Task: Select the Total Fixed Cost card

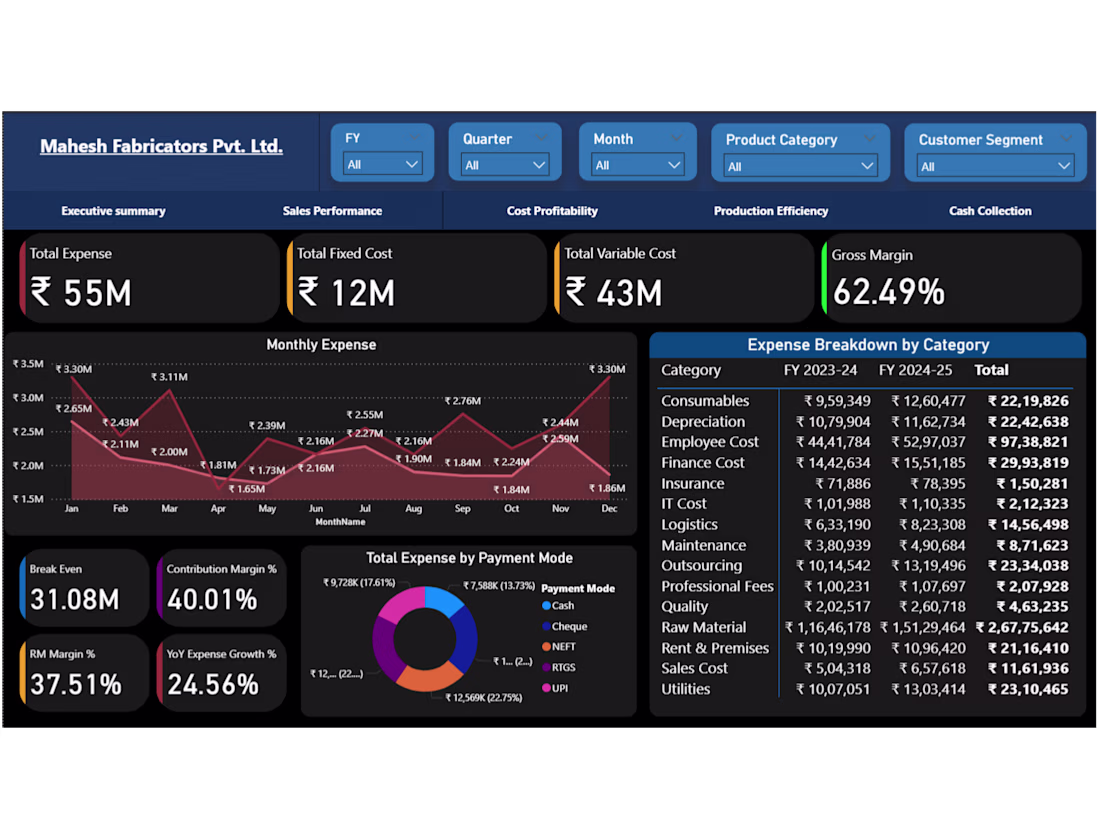Action: pos(416,279)
